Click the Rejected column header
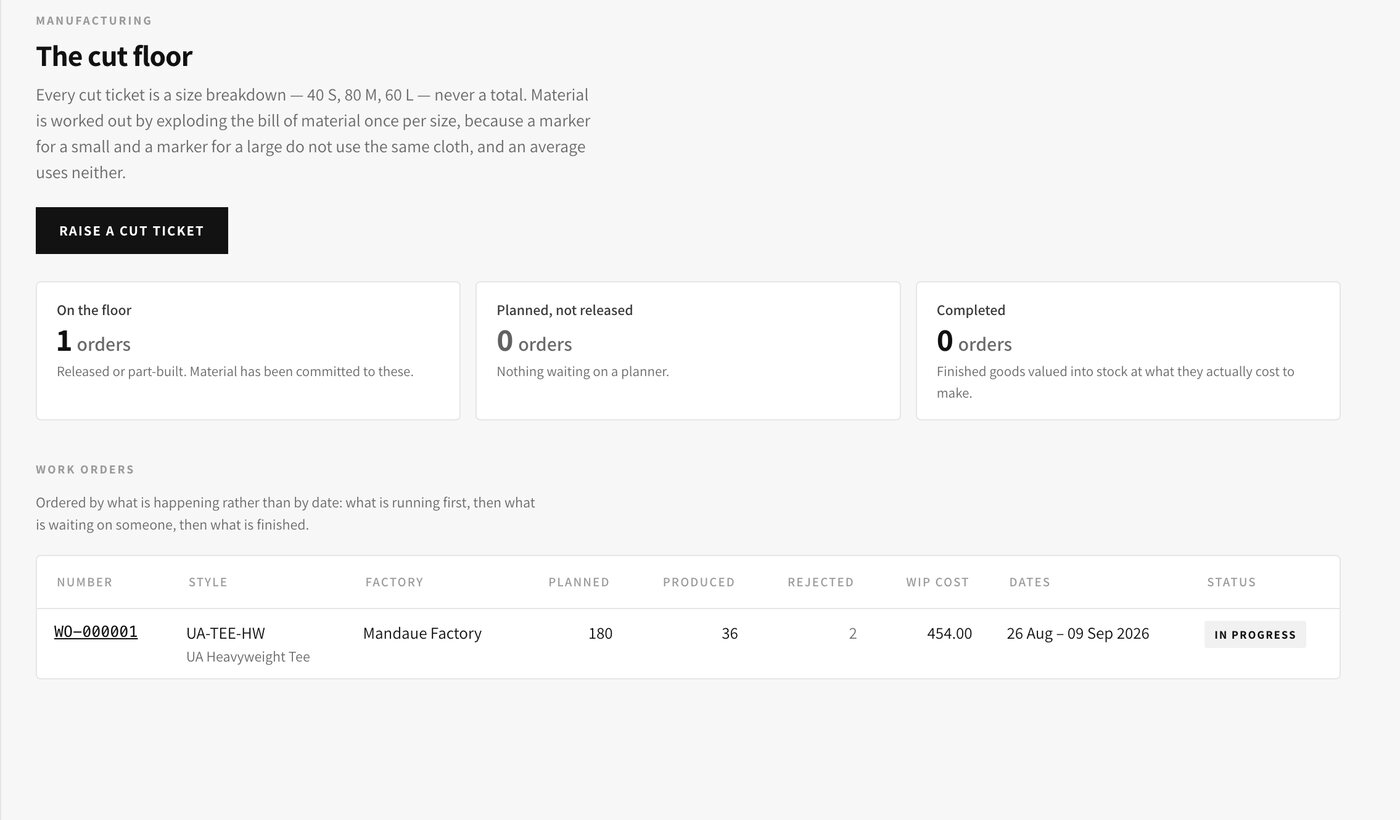The height and width of the screenshot is (820, 1400). [821, 582]
